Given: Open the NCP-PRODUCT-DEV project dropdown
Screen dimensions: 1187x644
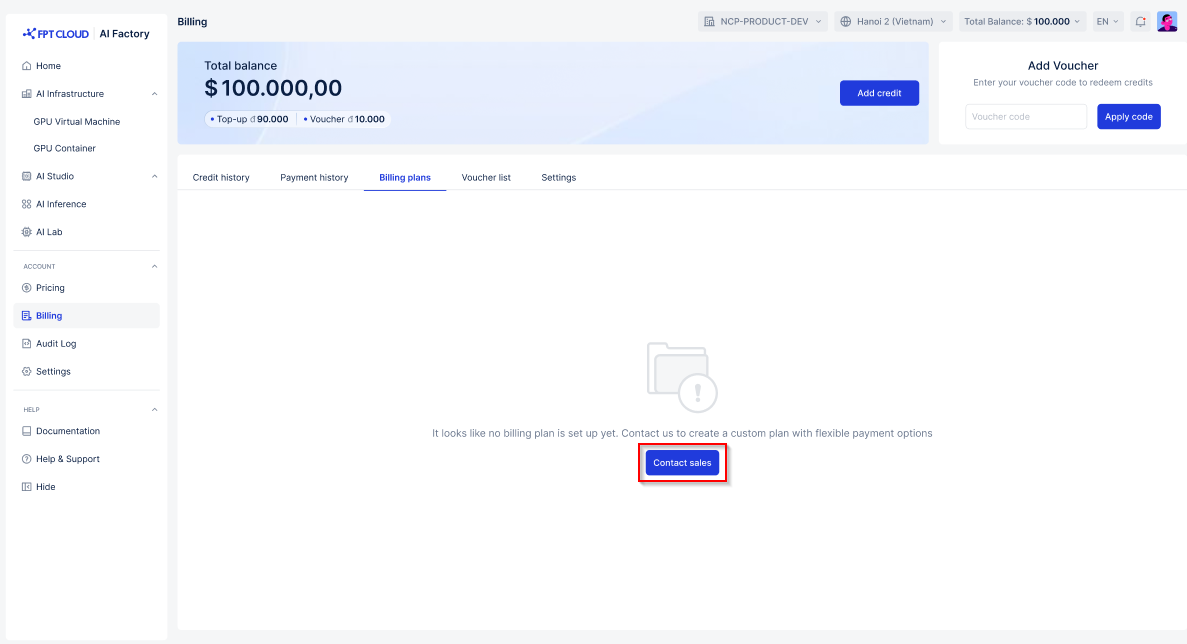Looking at the screenshot, I should click(763, 21).
